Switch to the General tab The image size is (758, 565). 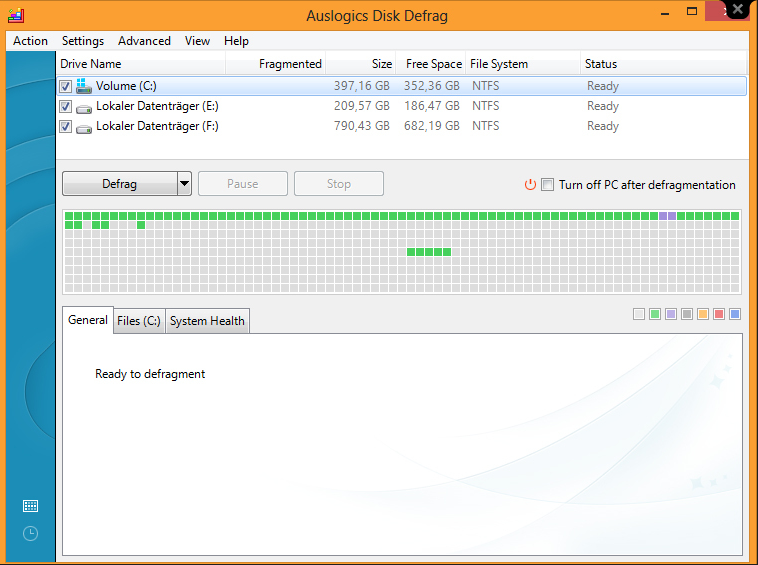coord(88,320)
